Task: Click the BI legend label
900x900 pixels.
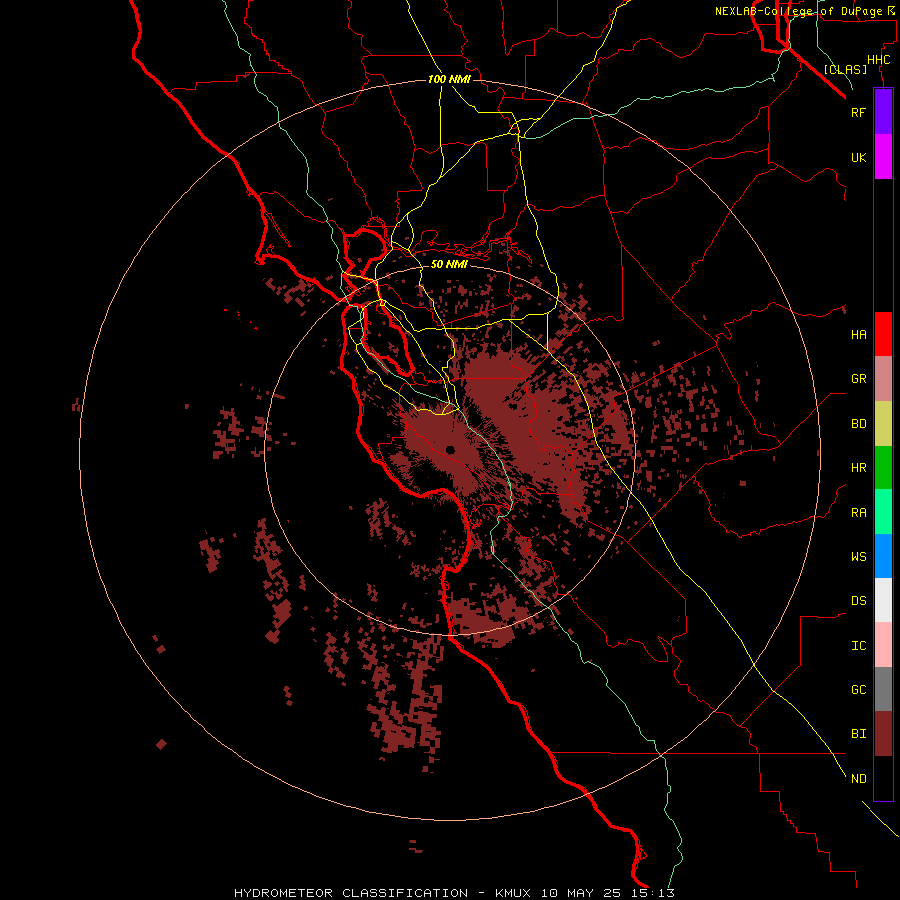Action: (x=858, y=734)
